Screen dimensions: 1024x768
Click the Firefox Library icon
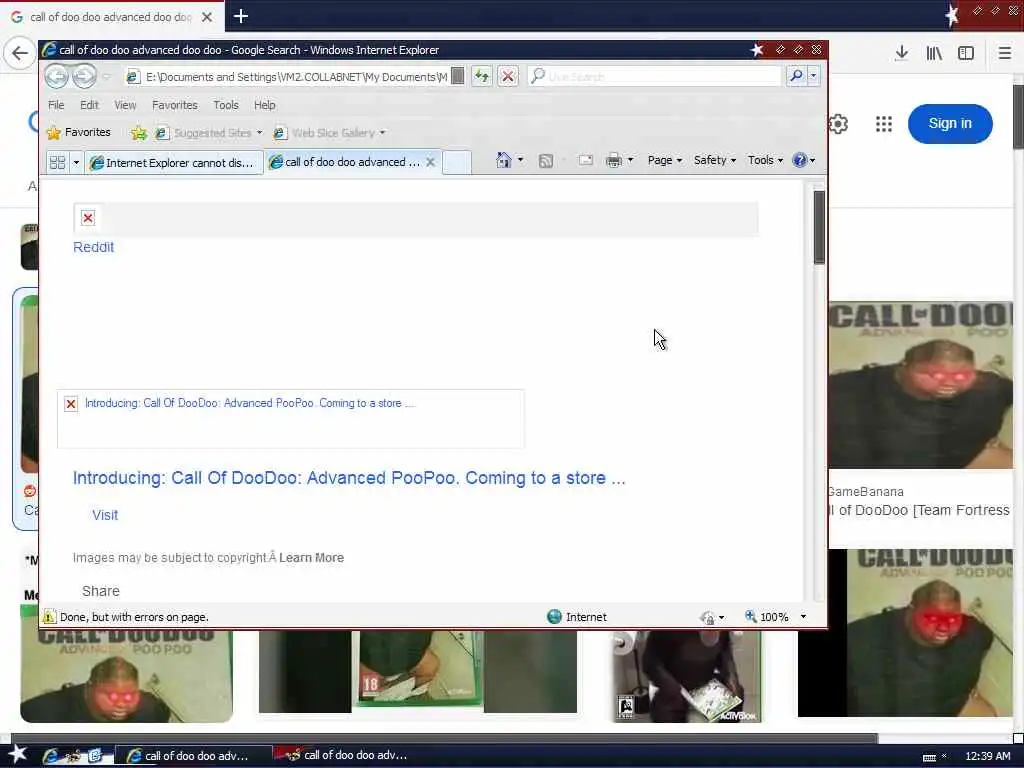[x=934, y=53]
